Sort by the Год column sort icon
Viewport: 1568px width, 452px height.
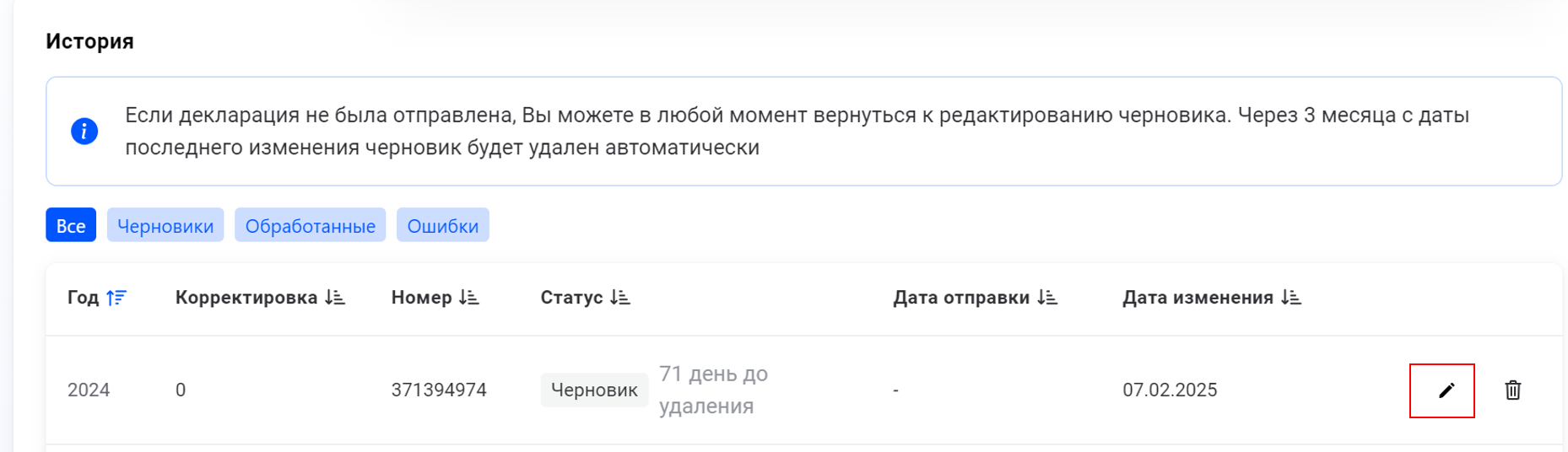coord(116,298)
